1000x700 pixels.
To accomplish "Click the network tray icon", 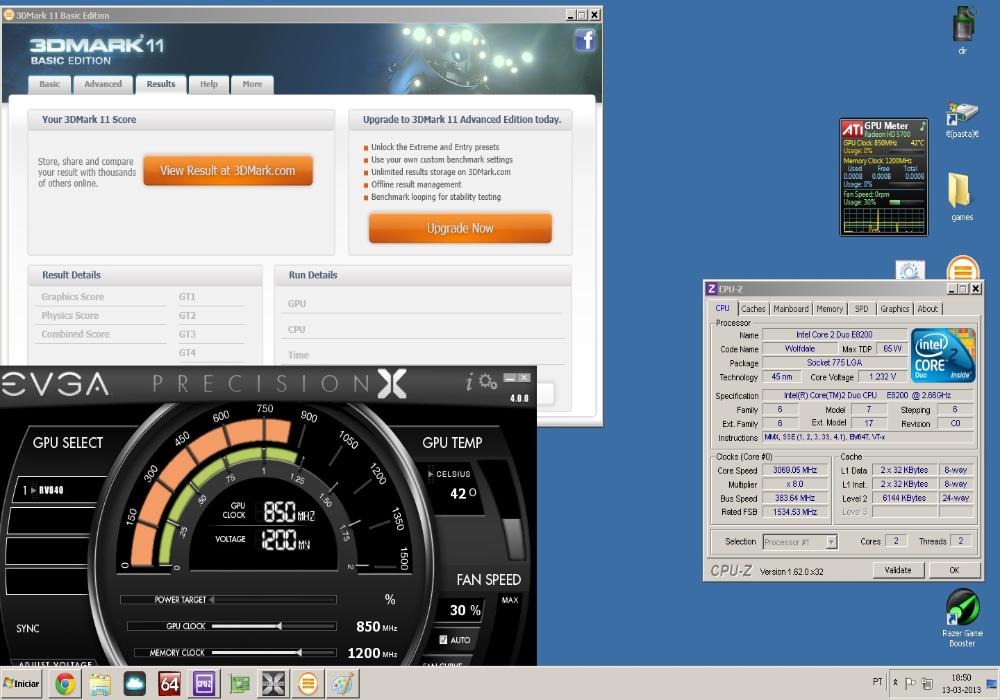I will pos(927,683).
